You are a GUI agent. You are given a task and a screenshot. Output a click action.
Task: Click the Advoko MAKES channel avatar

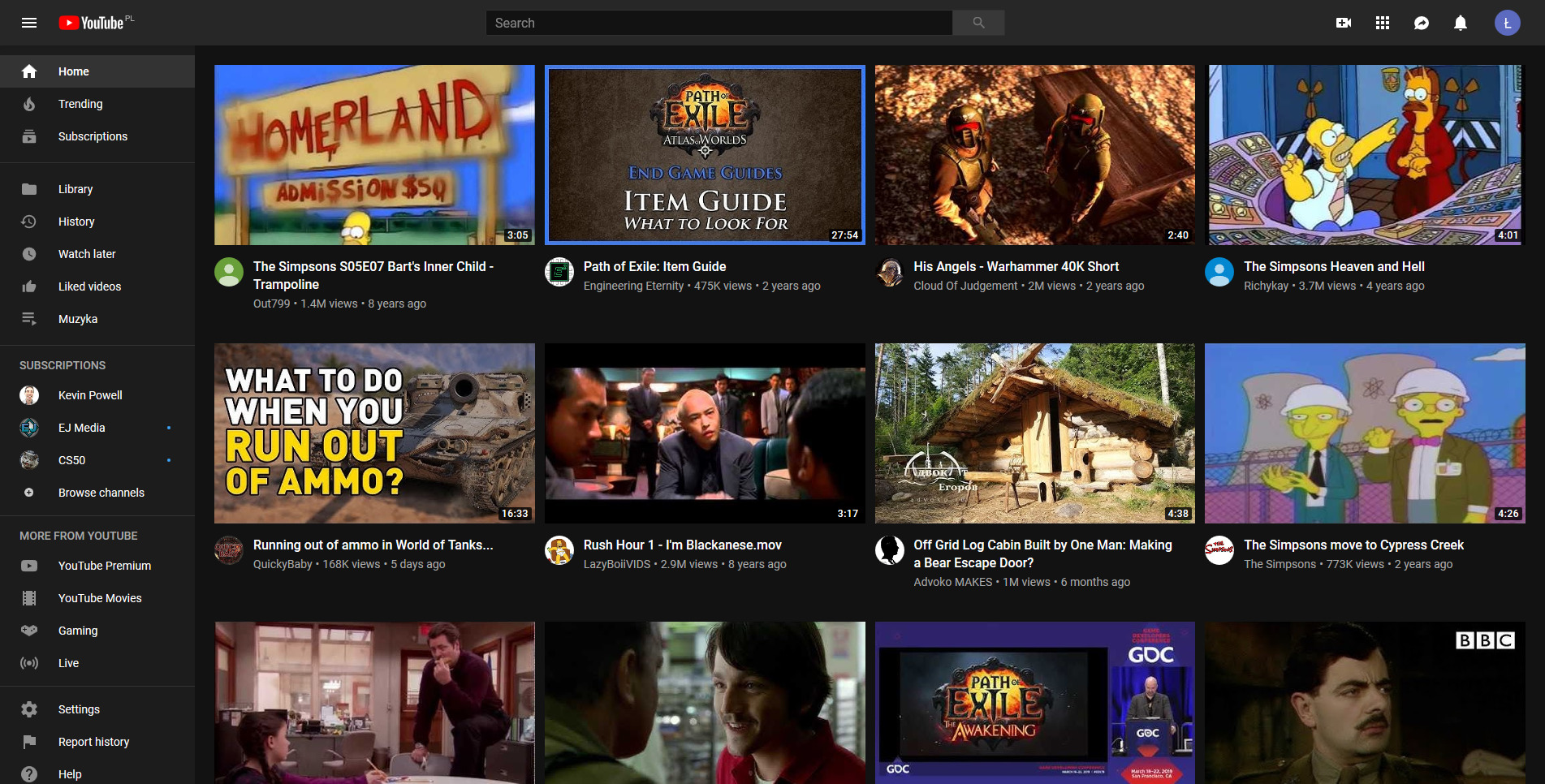[x=890, y=550]
